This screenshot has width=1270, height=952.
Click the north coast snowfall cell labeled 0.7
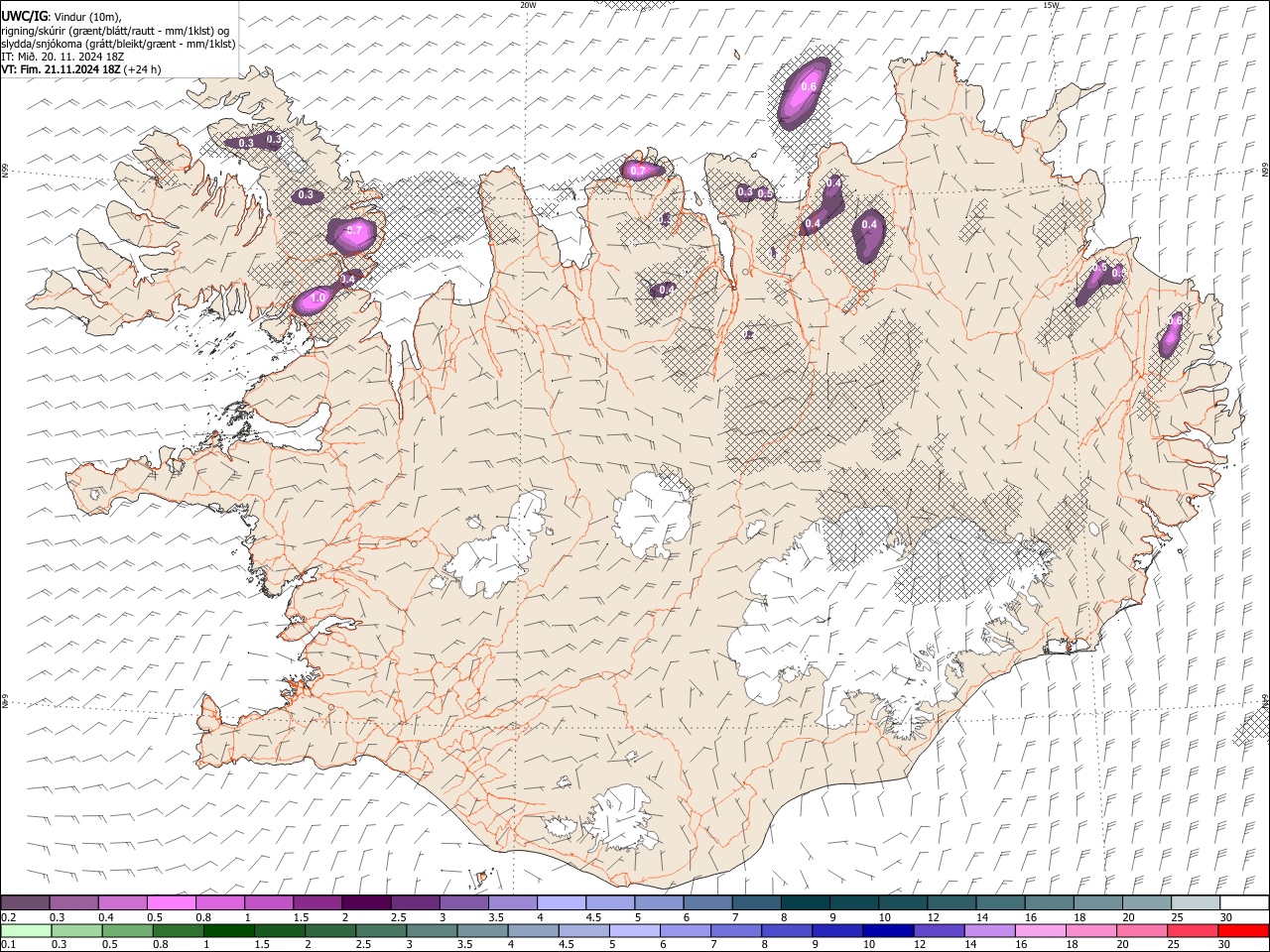pyautogui.click(x=642, y=171)
